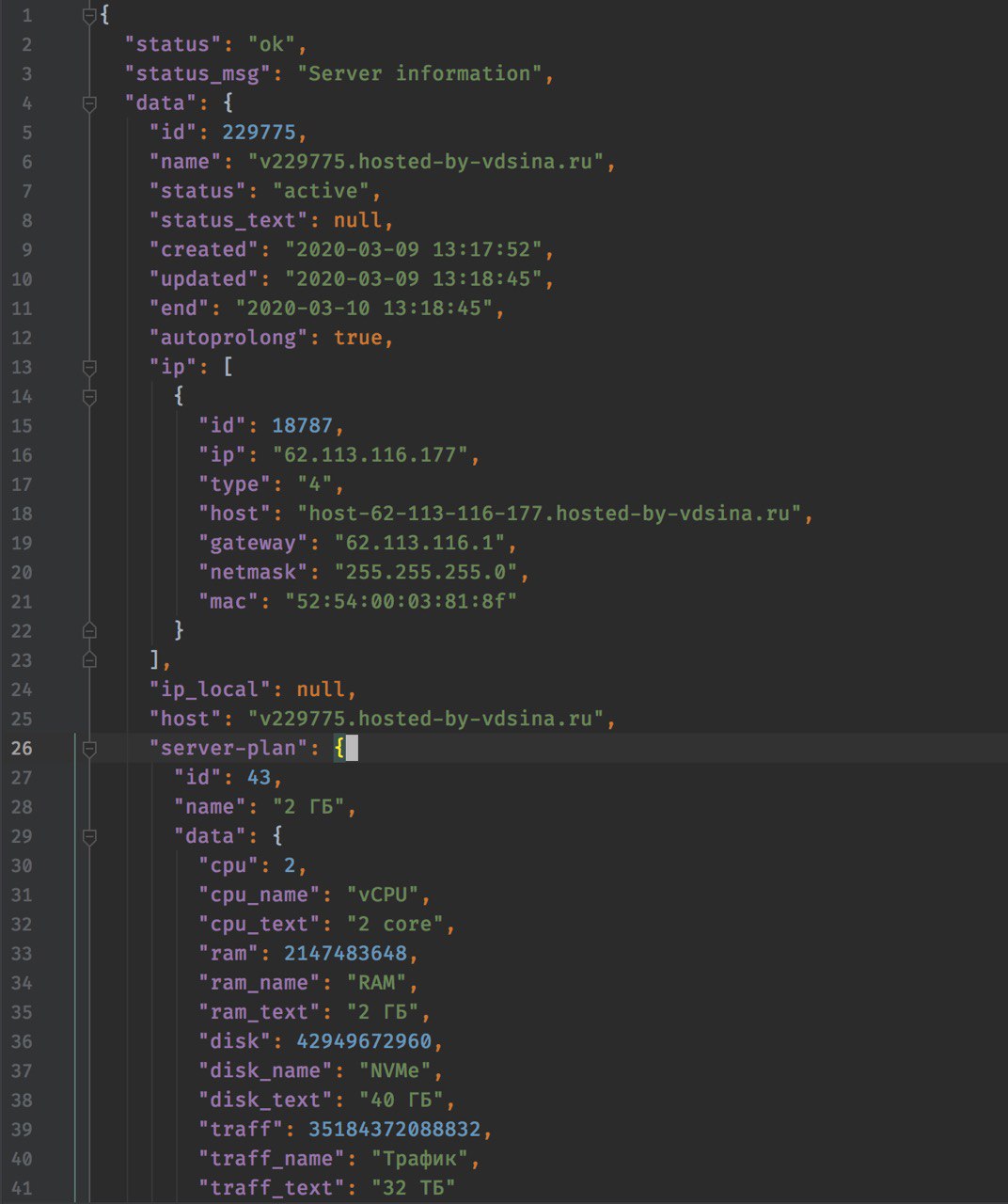
Task: Click the ram value 2147483648
Action: point(345,954)
